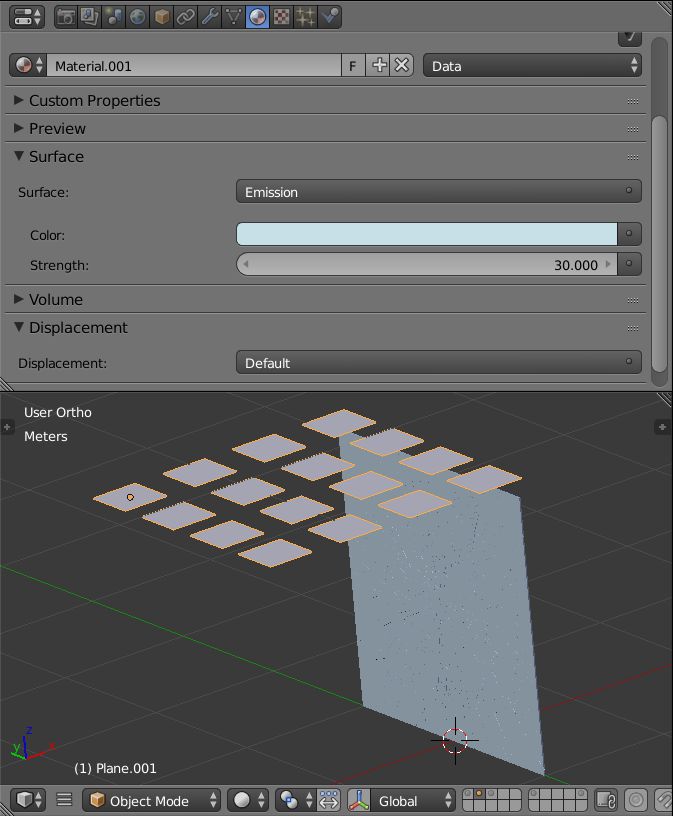The width and height of the screenshot is (673, 816).
Task: Open the Emission surface shader selector
Action: 438,192
